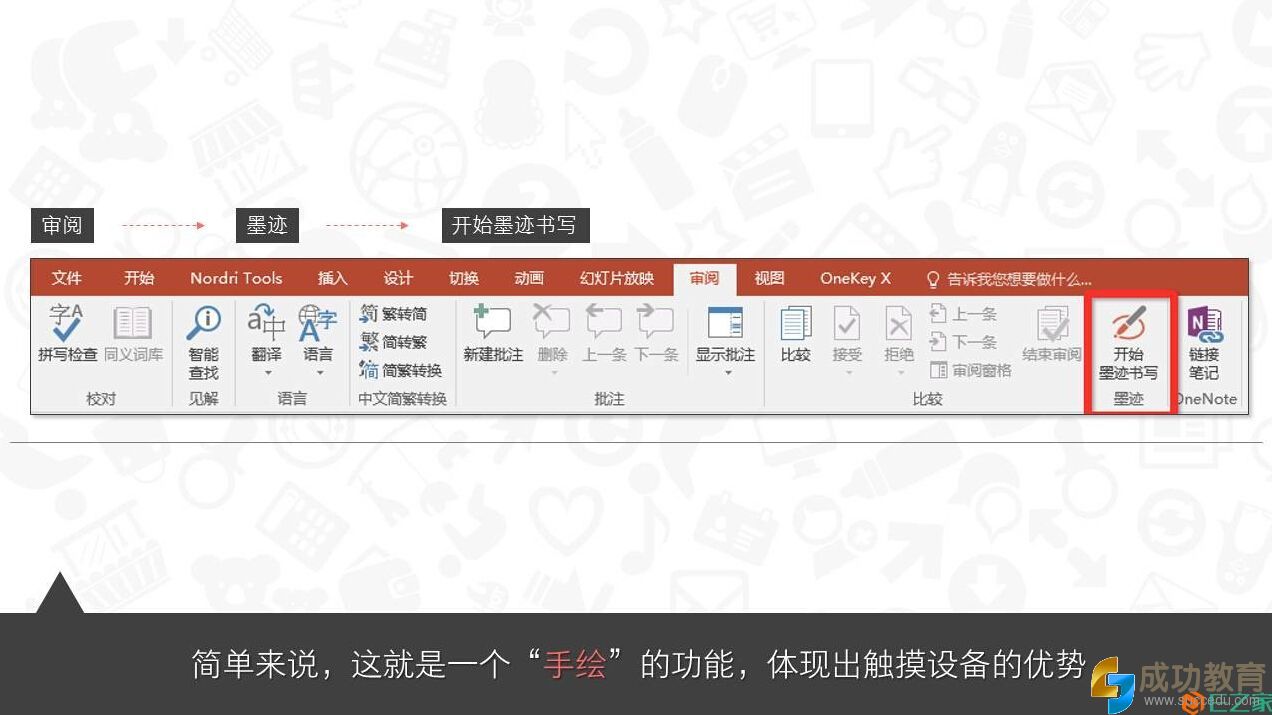1272x715 pixels.
Task: Click the 告诉我您想要做什么 search box
Action: click(1010, 279)
